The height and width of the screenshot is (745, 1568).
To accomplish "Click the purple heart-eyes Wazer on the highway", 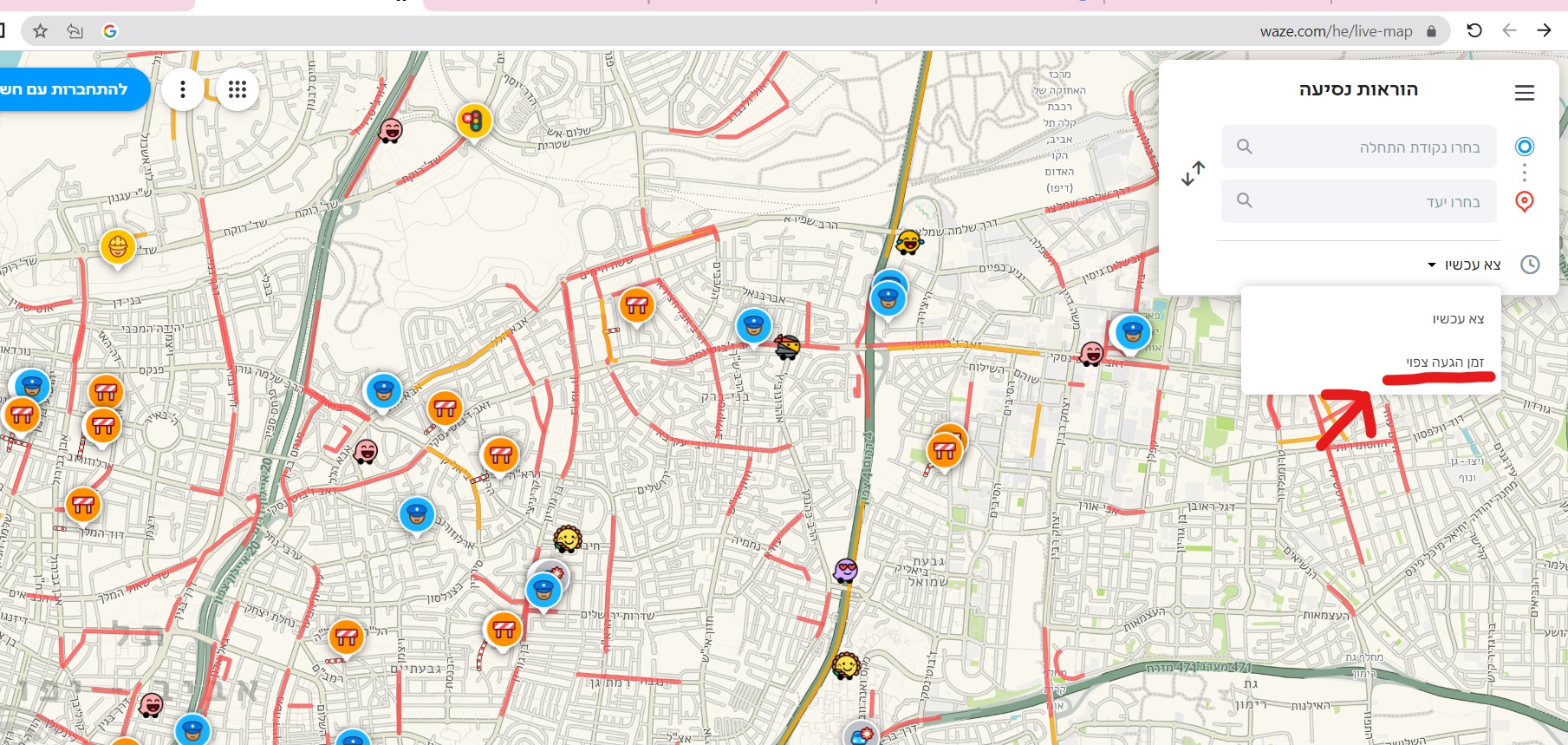I will click(x=845, y=571).
